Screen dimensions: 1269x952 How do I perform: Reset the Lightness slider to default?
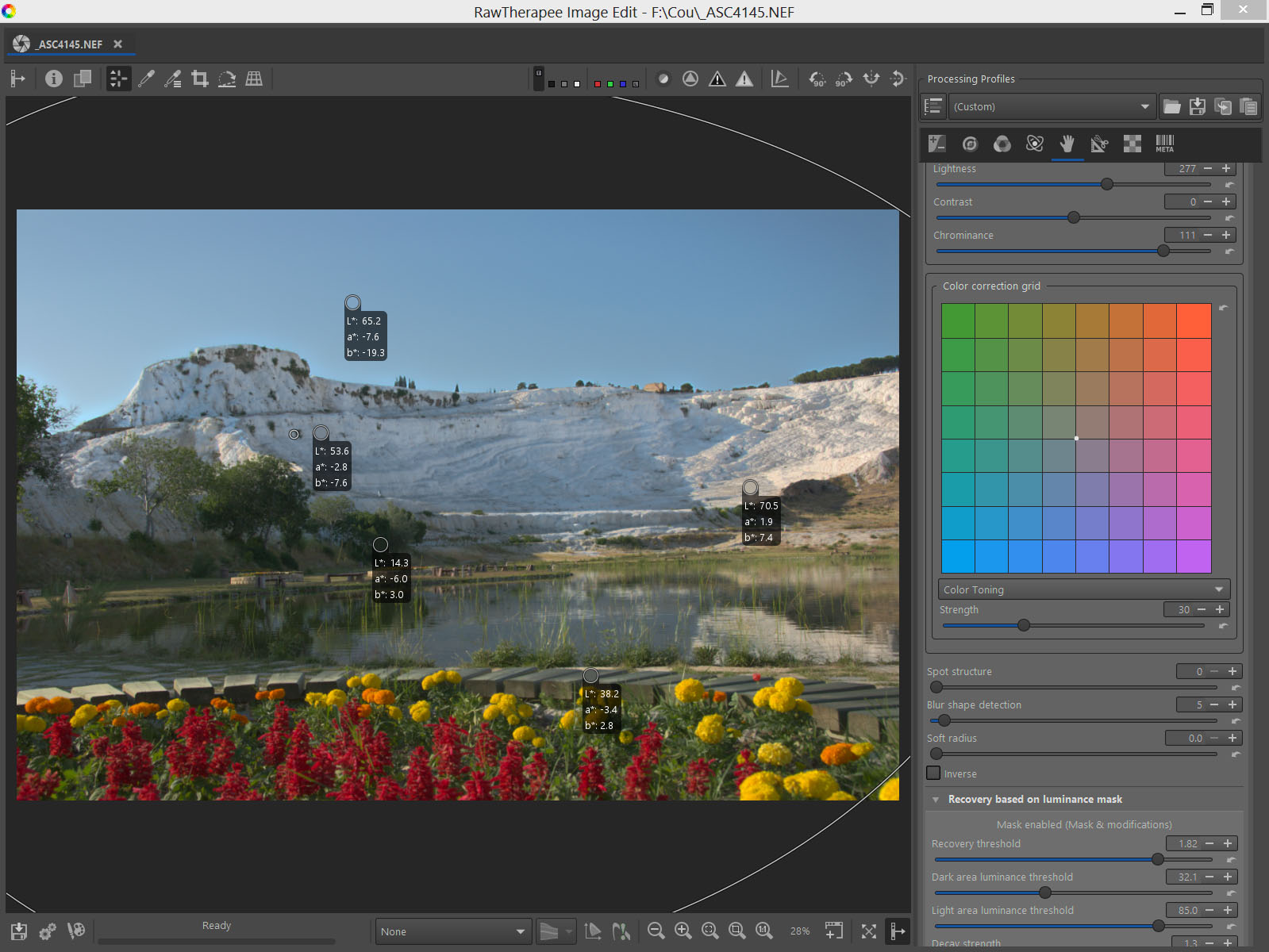tap(1229, 185)
